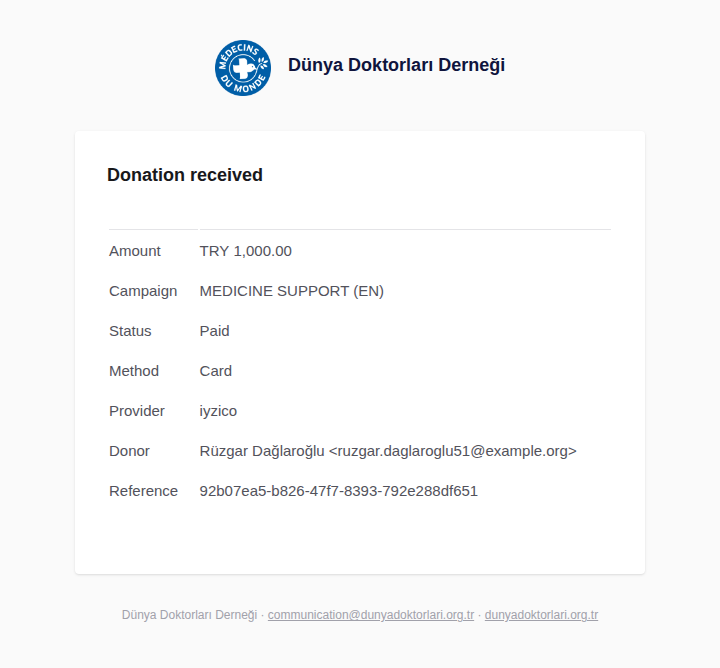Click the Amount label

(x=135, y=251)
